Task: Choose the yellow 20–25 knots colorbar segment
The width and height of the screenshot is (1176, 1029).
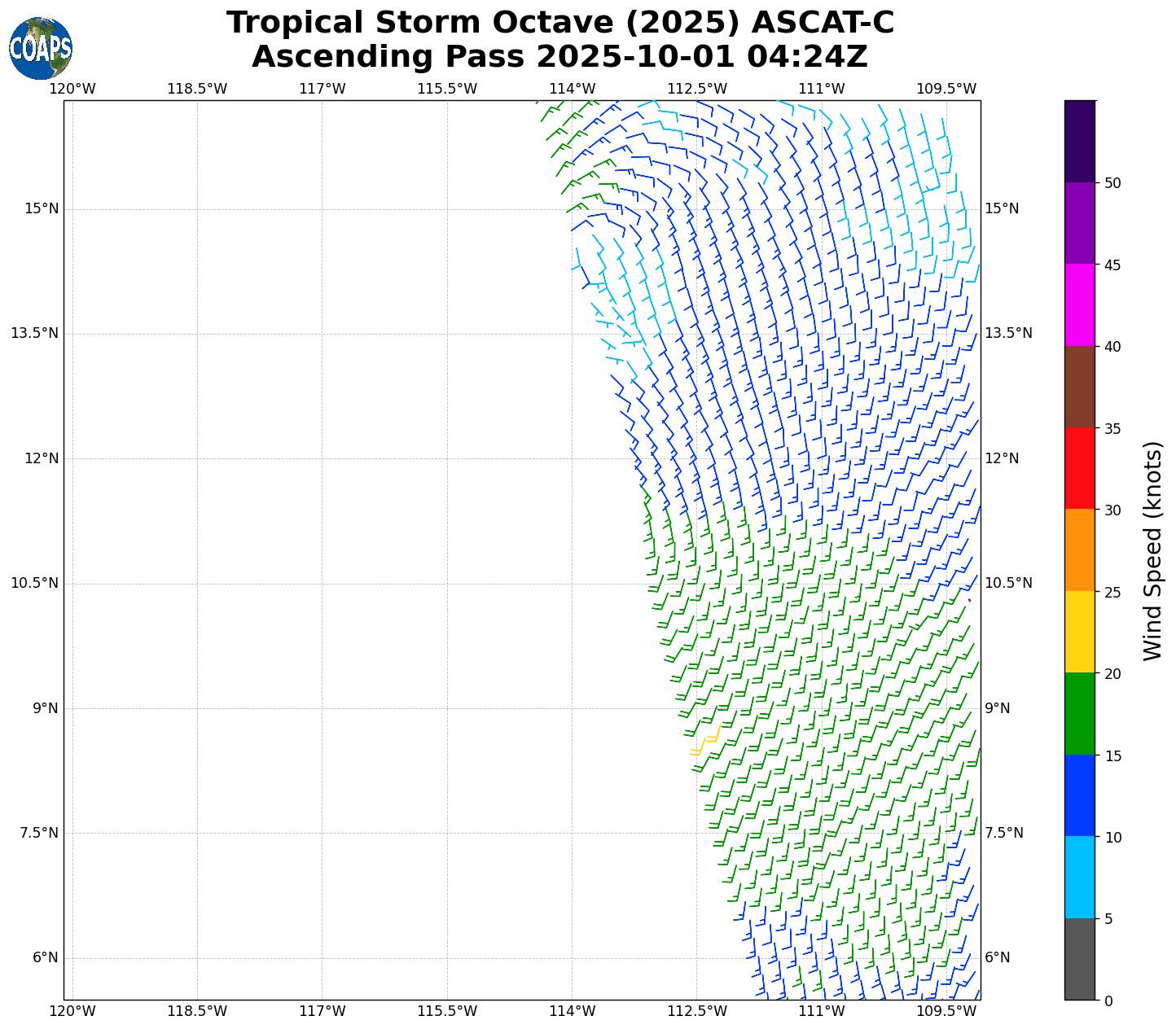Action: click(1079, 632)
